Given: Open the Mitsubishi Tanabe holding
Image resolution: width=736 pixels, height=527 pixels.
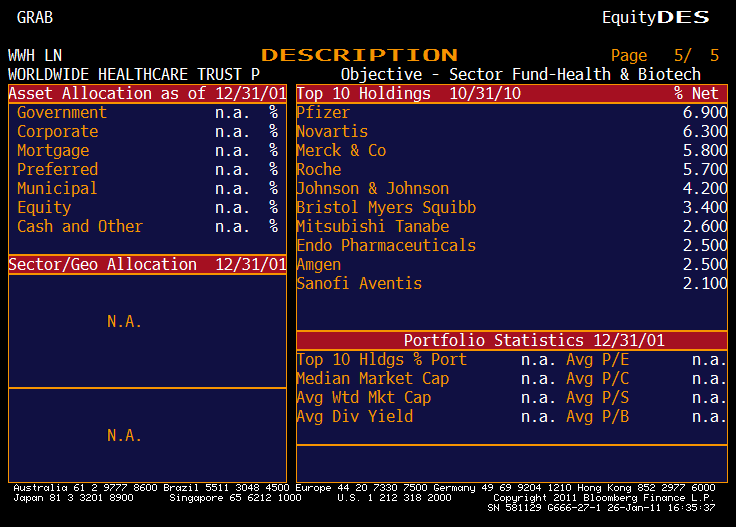Looking at the screenshot, I should tap(373, 227).
